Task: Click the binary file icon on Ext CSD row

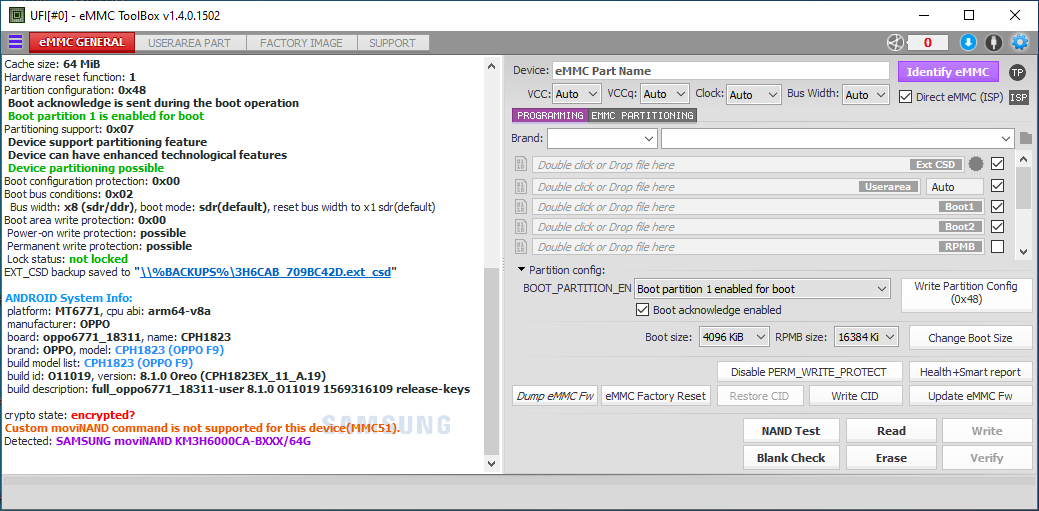Action: click(521, 164)
